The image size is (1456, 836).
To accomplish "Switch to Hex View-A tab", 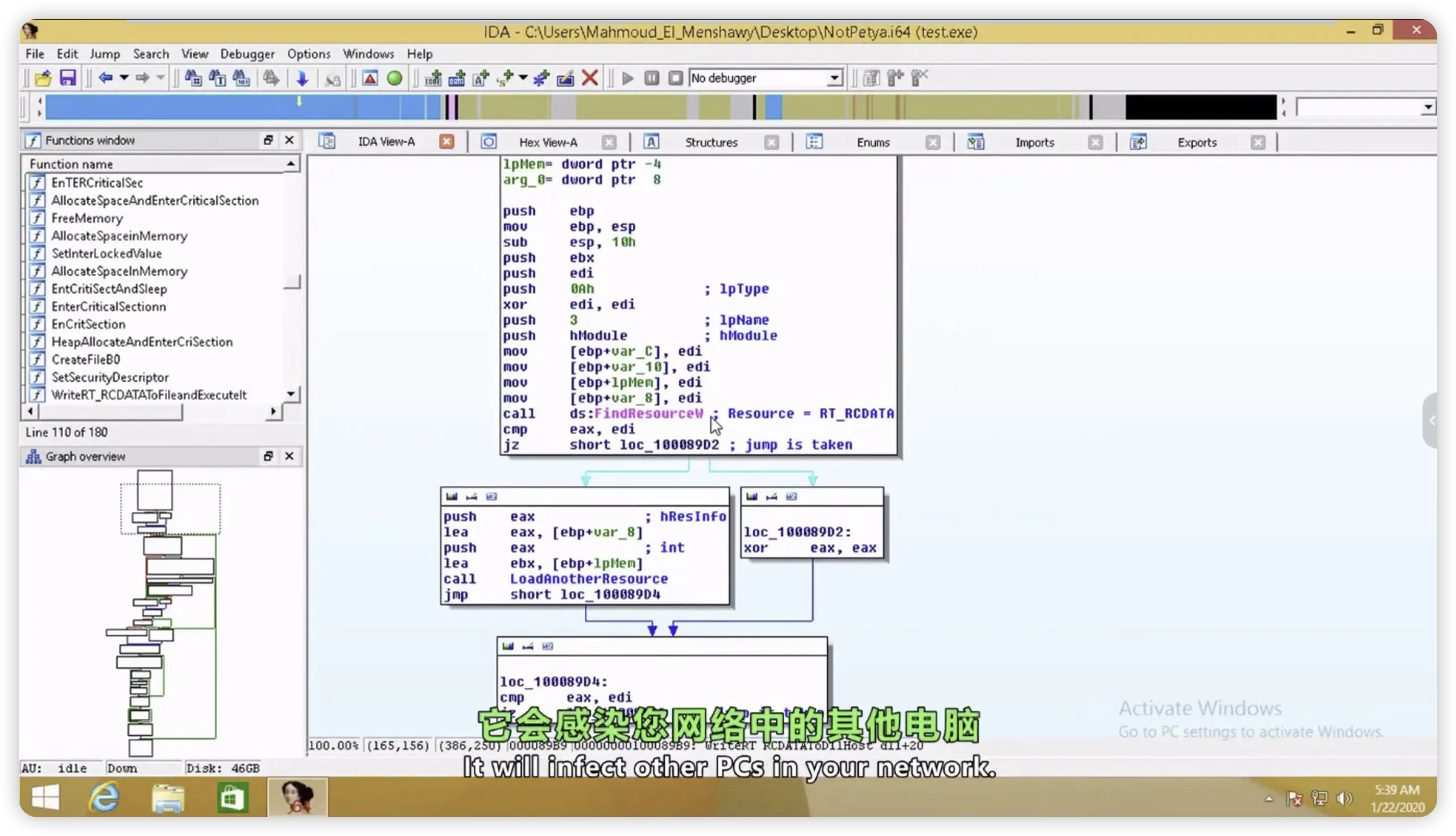I will (x=548, y=142).
